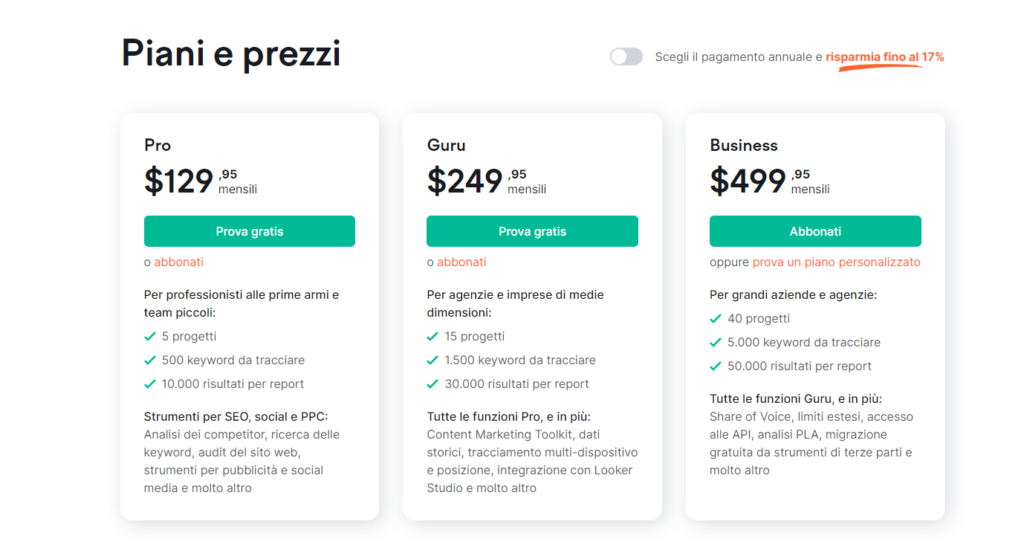Open prova un piano personalizzato link
Viewport: 1024px width, 559px height.
(x=837, y=262)
